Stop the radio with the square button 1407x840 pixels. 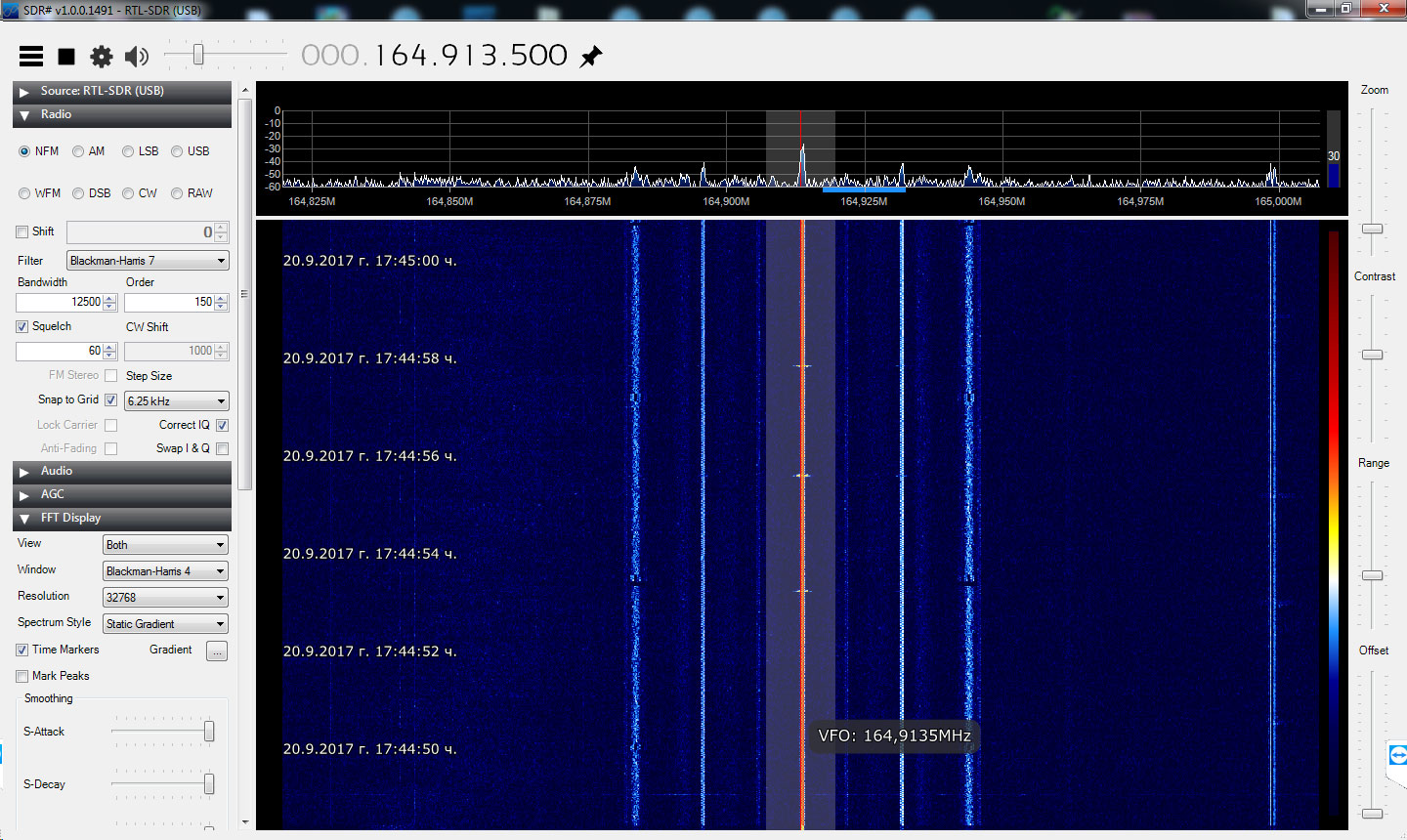66,57
